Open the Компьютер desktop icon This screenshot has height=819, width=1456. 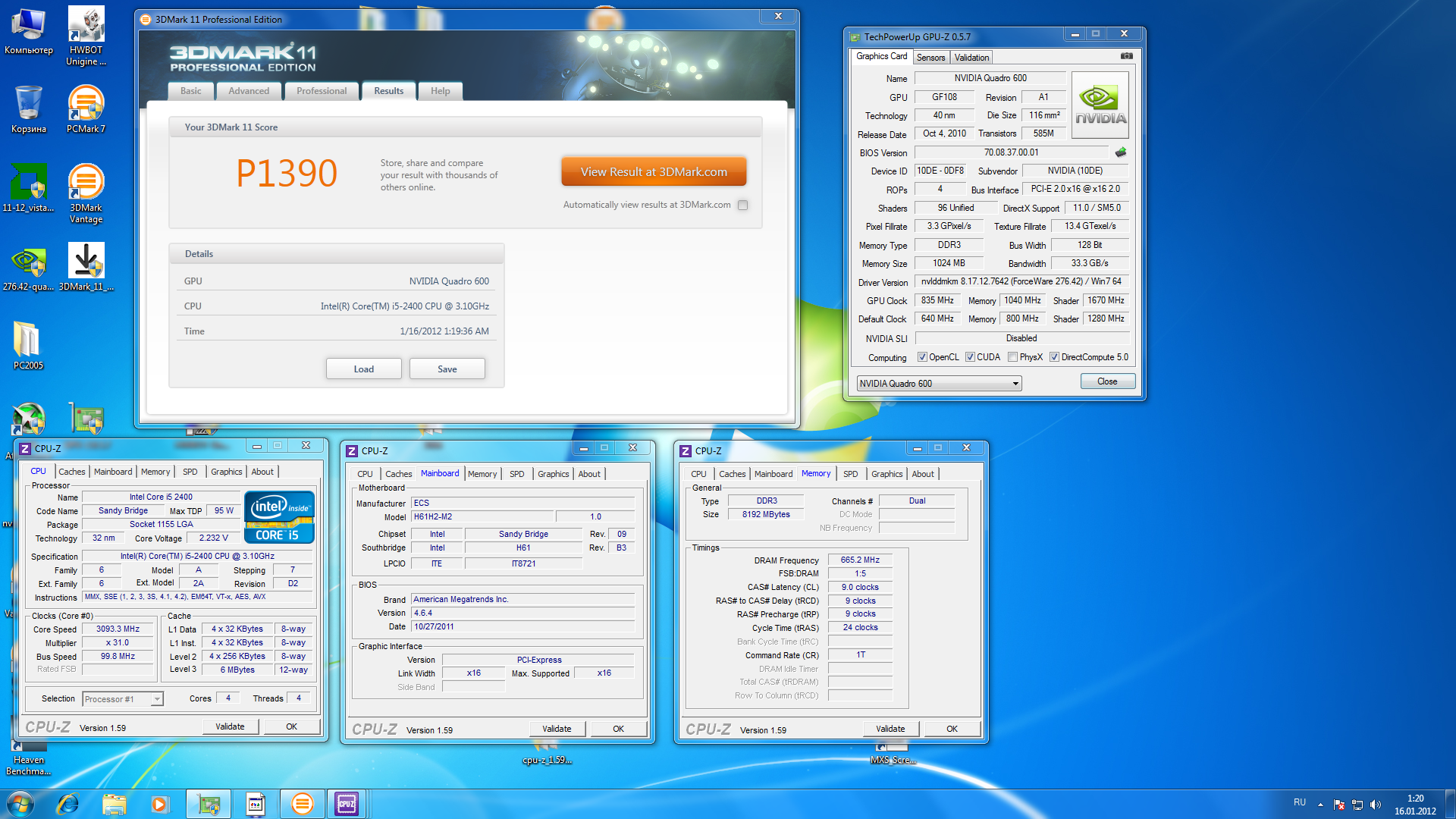coord(29,31)
